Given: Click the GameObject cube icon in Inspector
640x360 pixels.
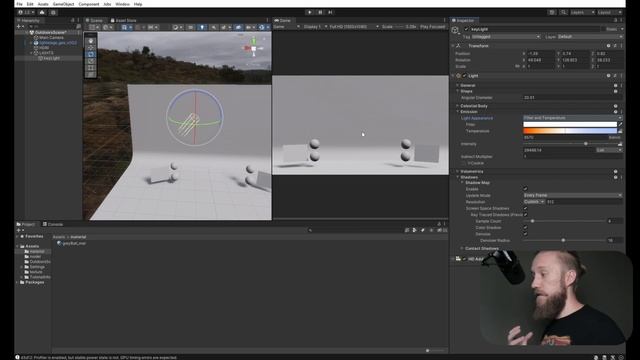Looking at the screenshot, I should click(x=456, y=30).
